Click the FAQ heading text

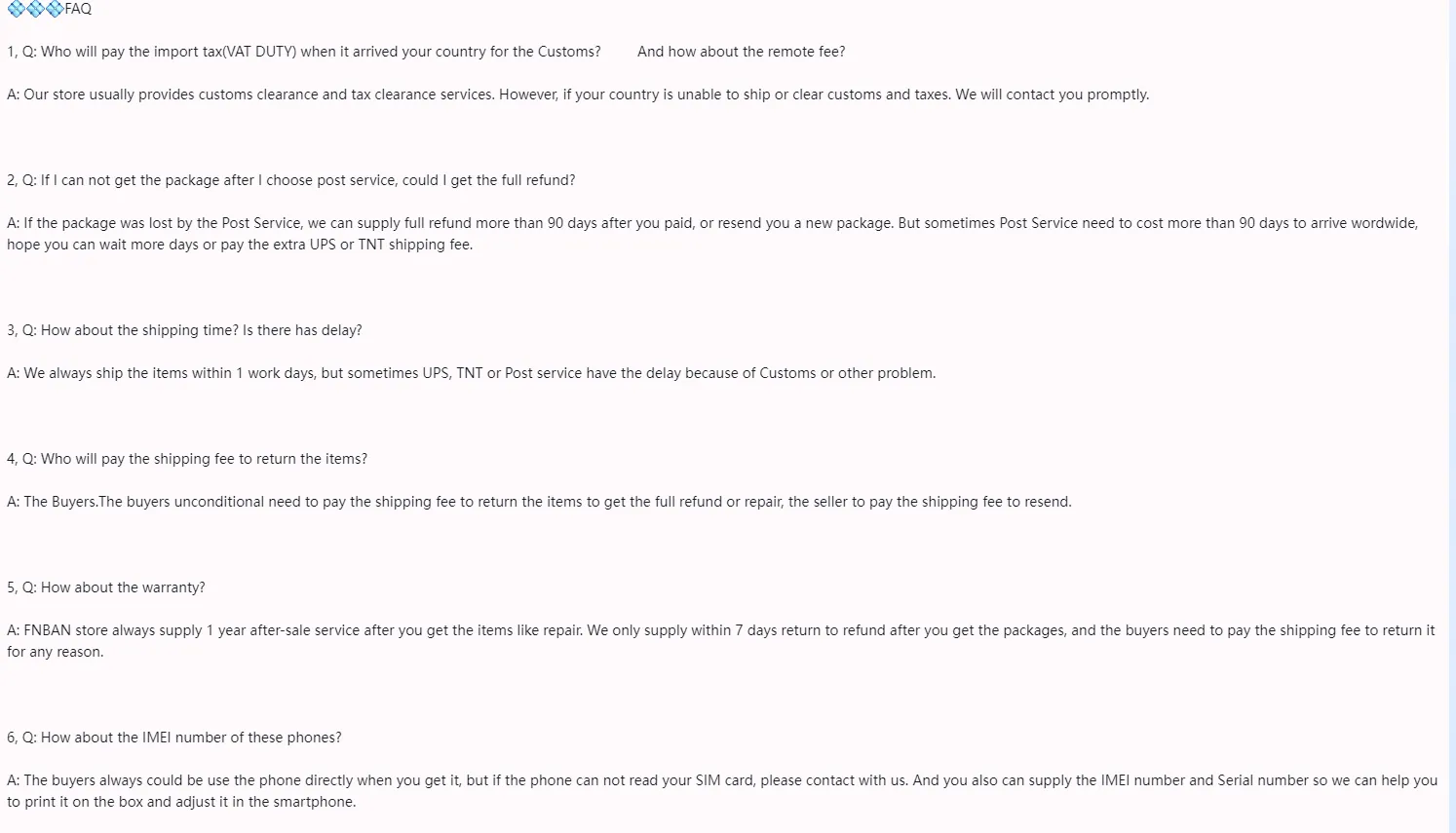click(78, 9)
